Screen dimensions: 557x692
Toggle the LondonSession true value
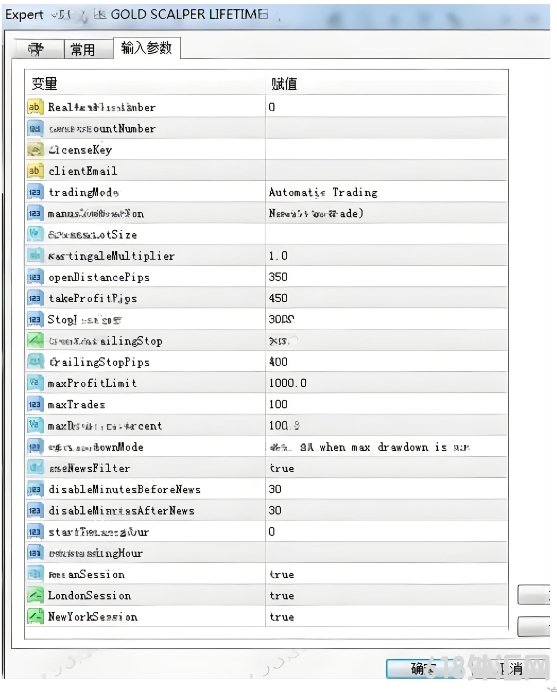(386, 595)
